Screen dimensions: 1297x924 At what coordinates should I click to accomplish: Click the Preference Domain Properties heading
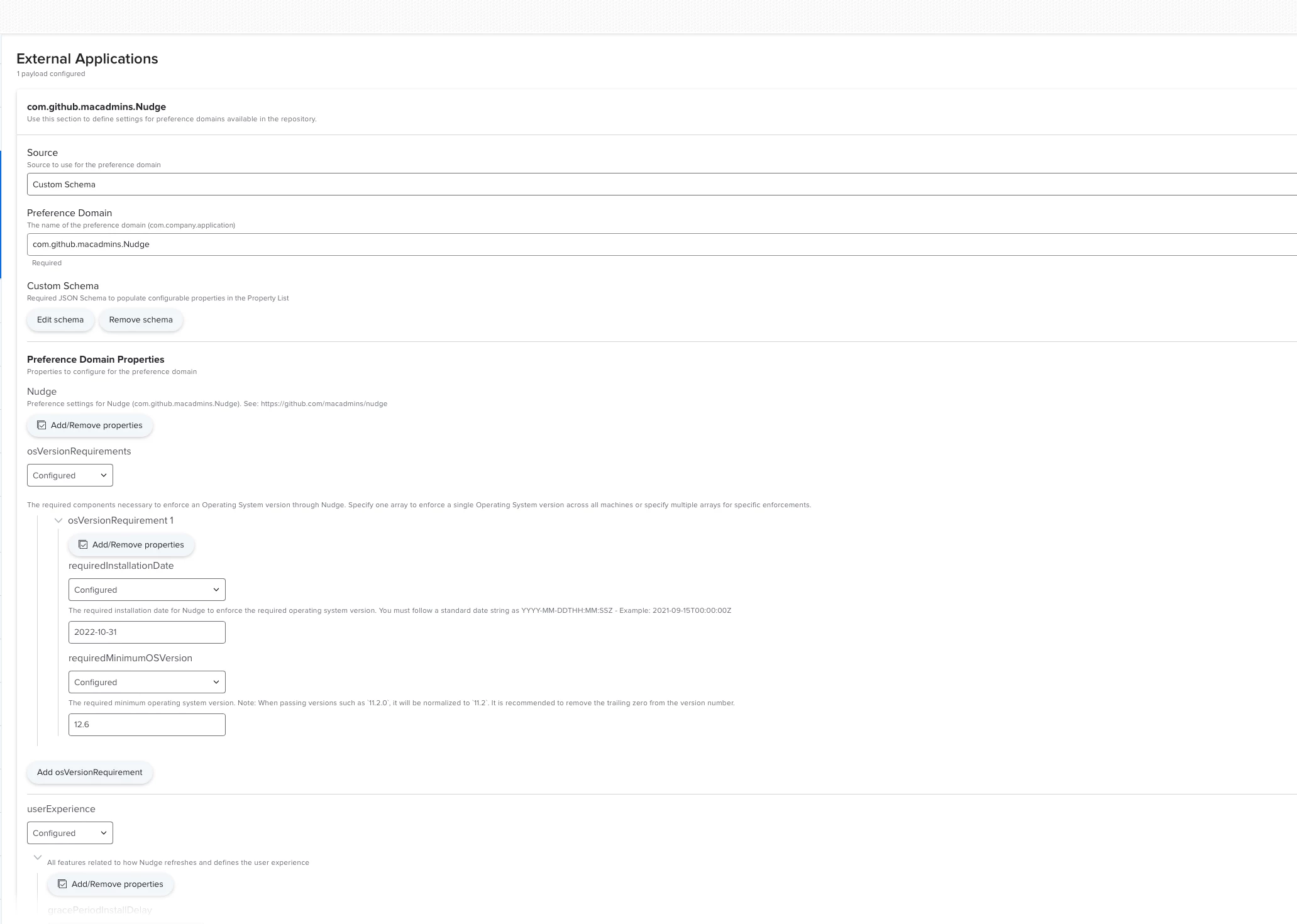point(96,360)
